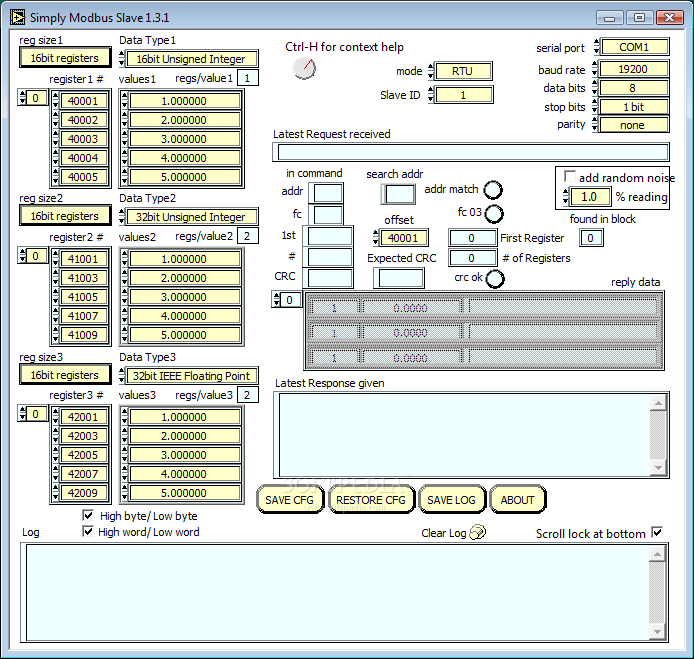The height and width of the screenshot is (659, 694).
Task: Click the regs/value3 field
Action: tap(247, 395)
